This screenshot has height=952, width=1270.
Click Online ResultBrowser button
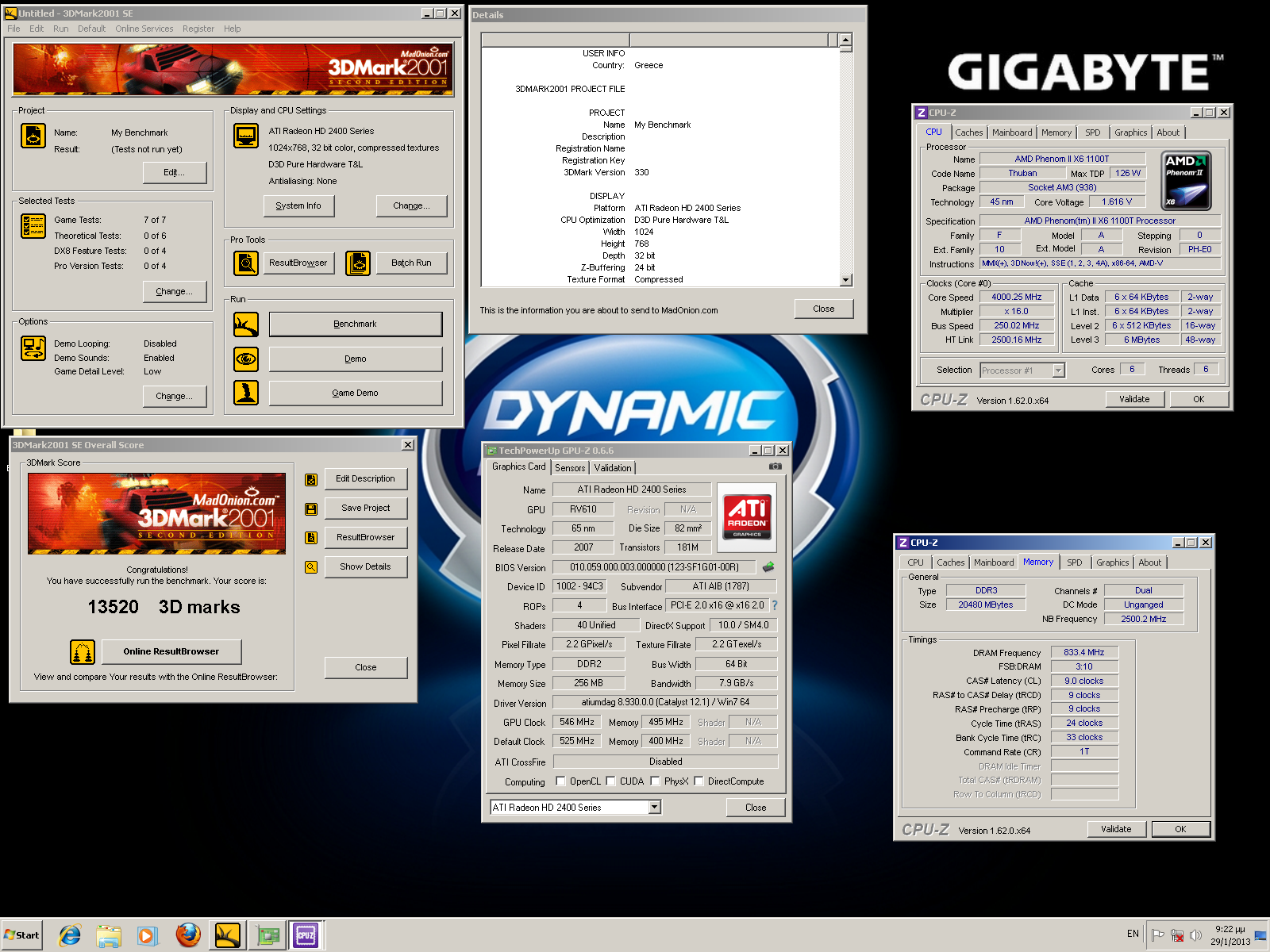pos(171,652)
